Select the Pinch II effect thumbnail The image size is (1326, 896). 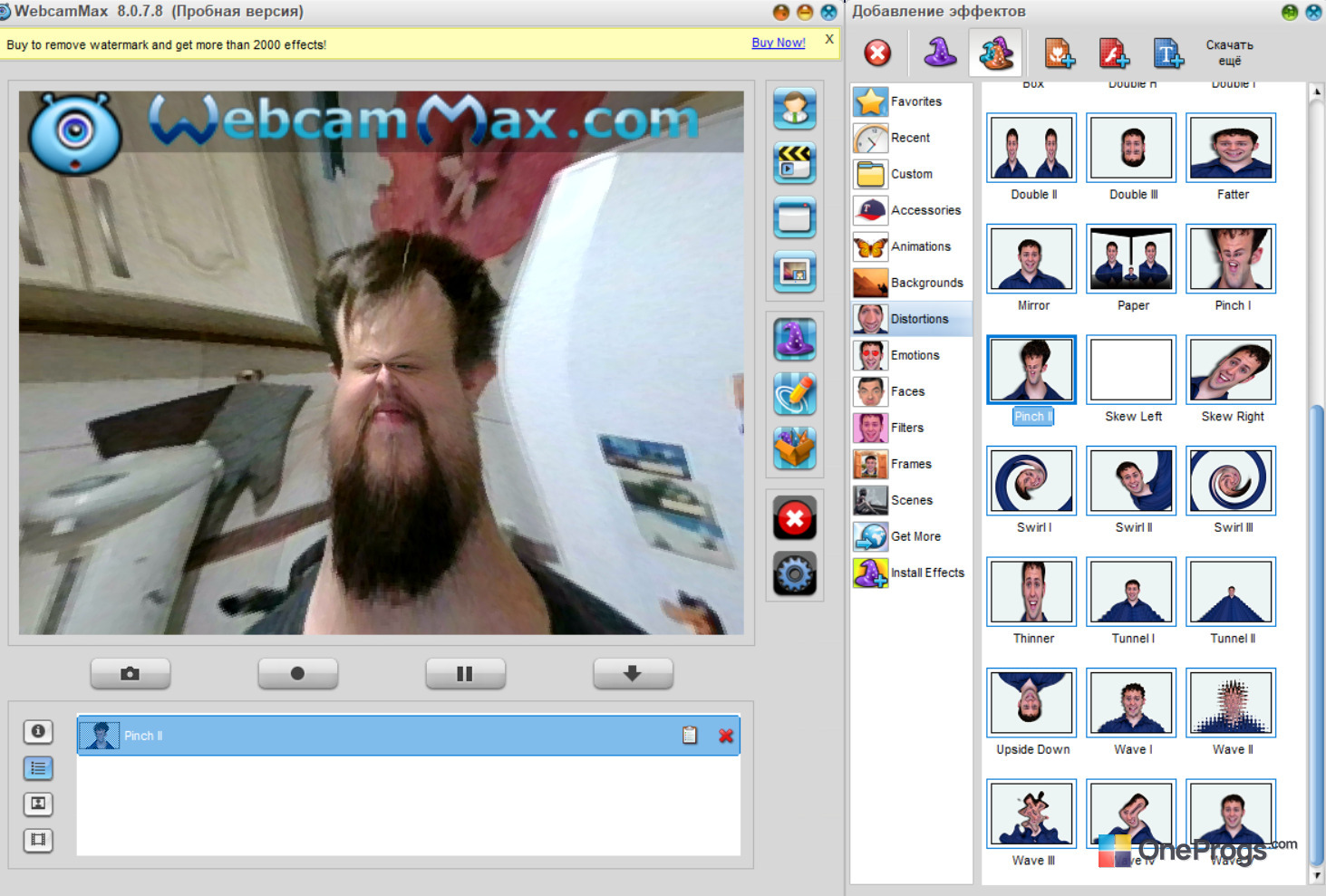point(1031,370)
